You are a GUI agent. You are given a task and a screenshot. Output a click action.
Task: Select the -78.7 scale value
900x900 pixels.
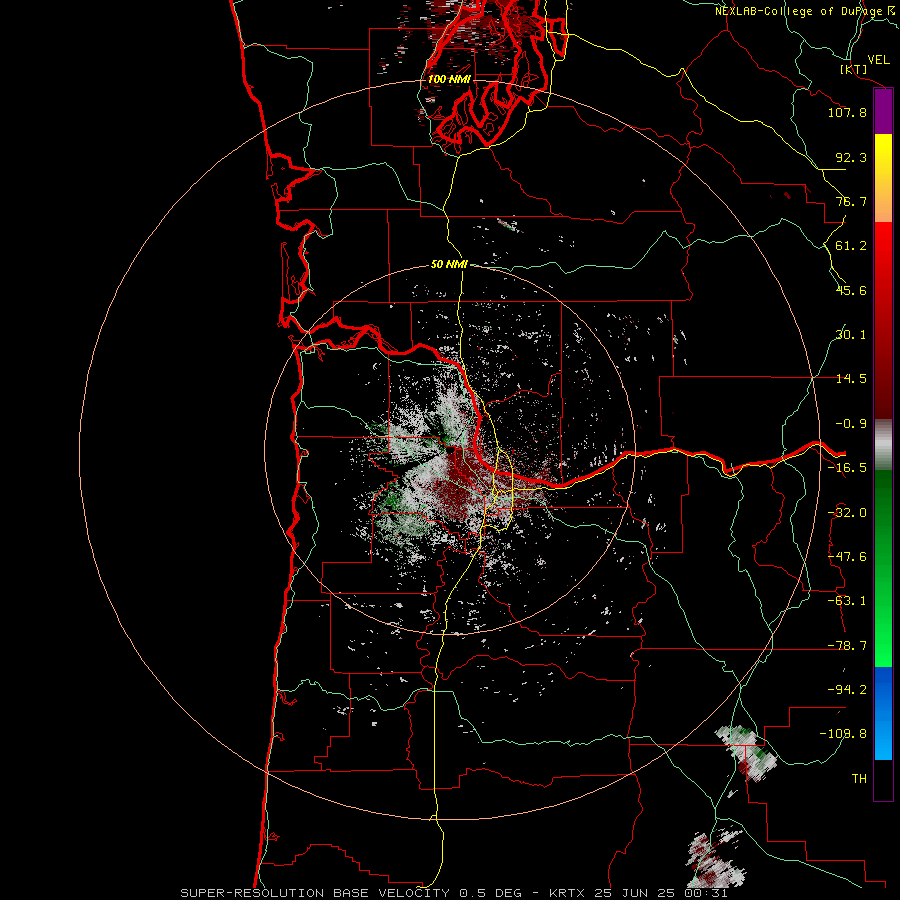[x=847, y=646]
